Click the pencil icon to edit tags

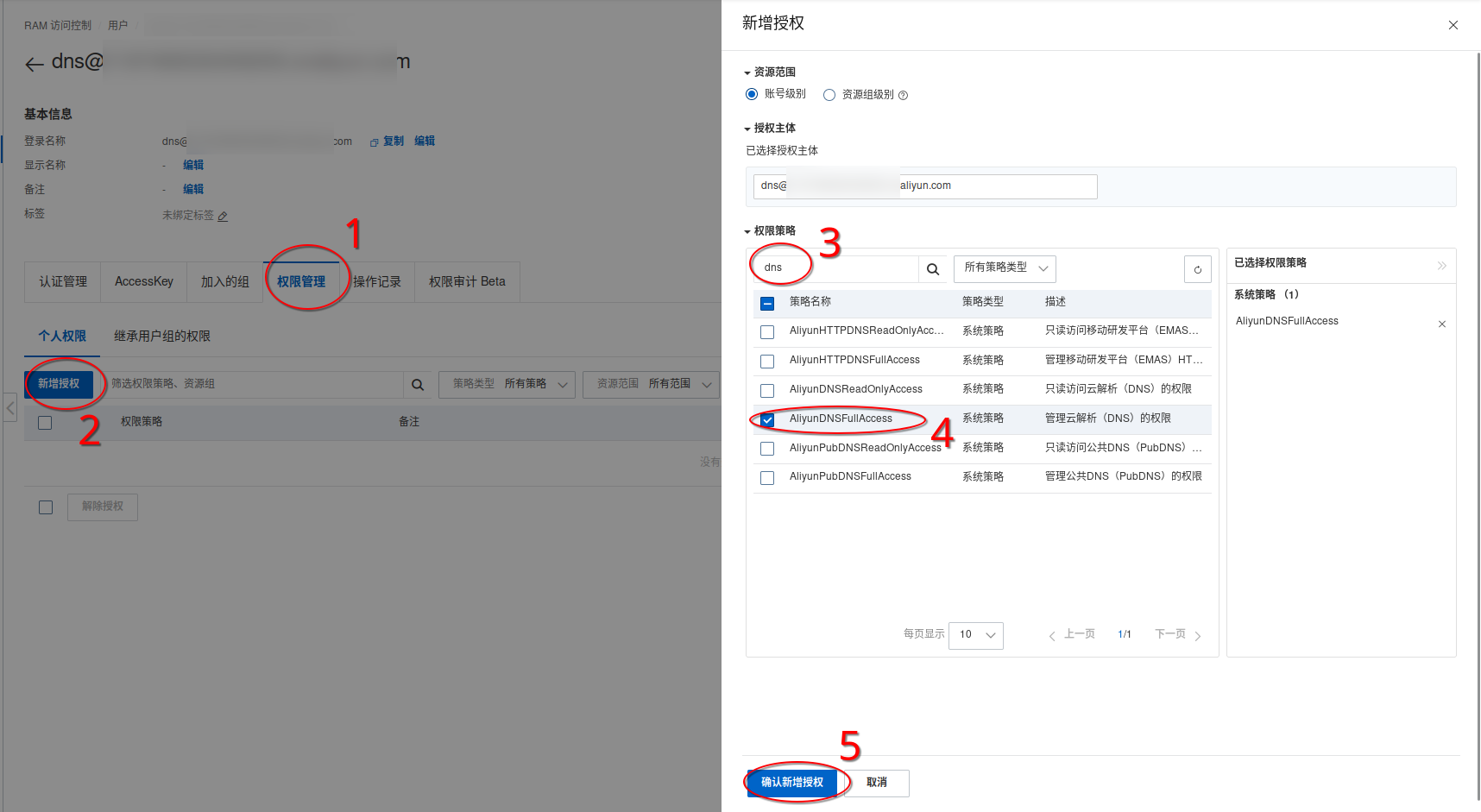coord(223,217)
